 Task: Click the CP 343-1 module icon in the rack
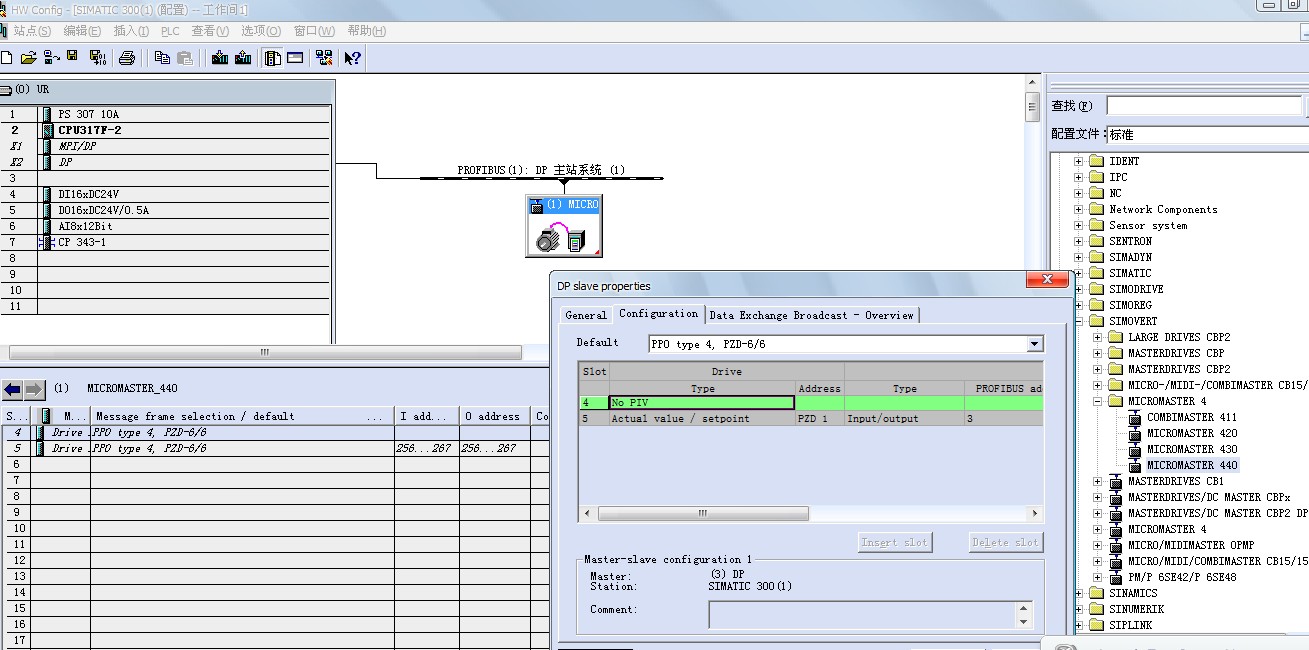[45, 242]
